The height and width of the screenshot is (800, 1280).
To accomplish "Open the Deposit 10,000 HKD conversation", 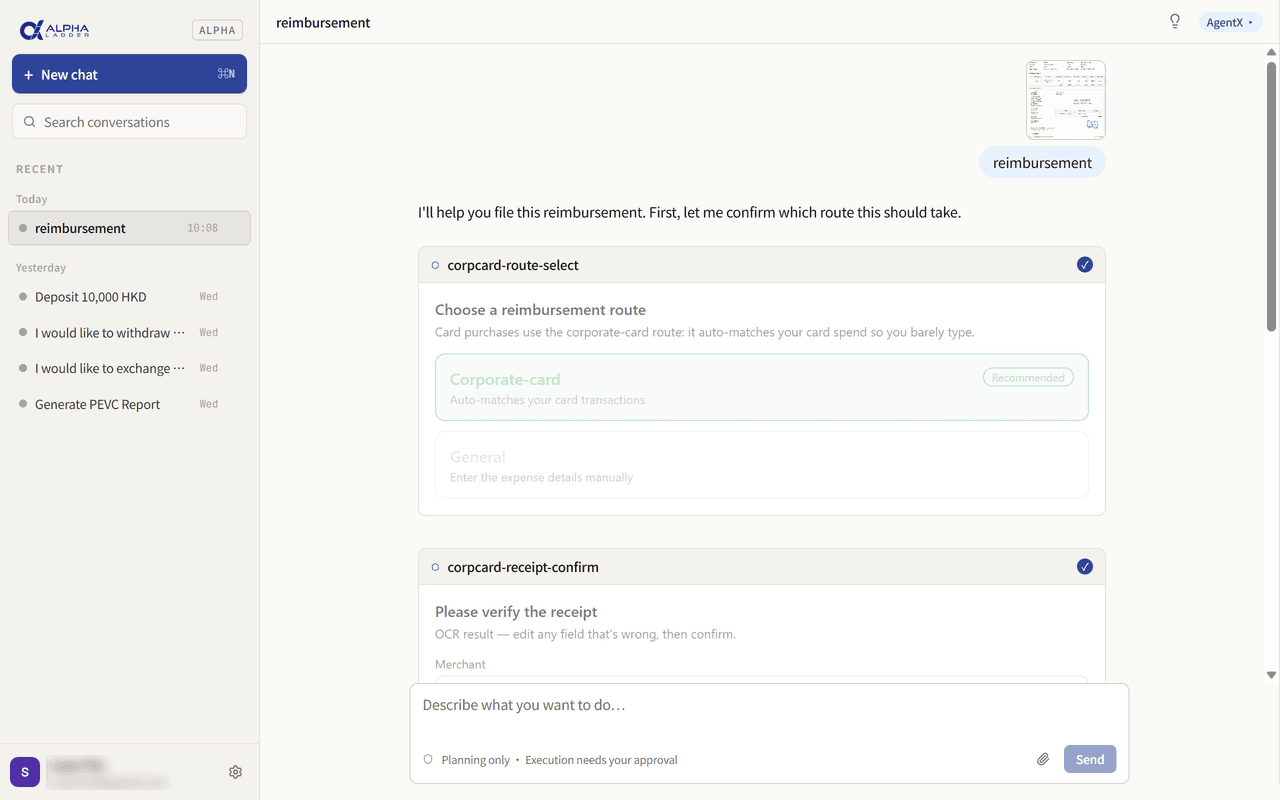I will point(129,297).
